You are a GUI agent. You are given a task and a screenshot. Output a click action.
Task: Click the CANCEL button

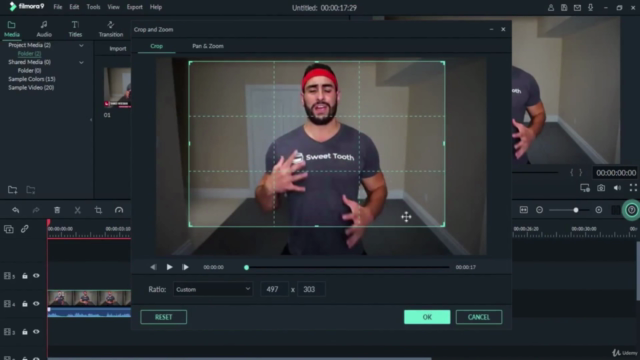(479, 317)
